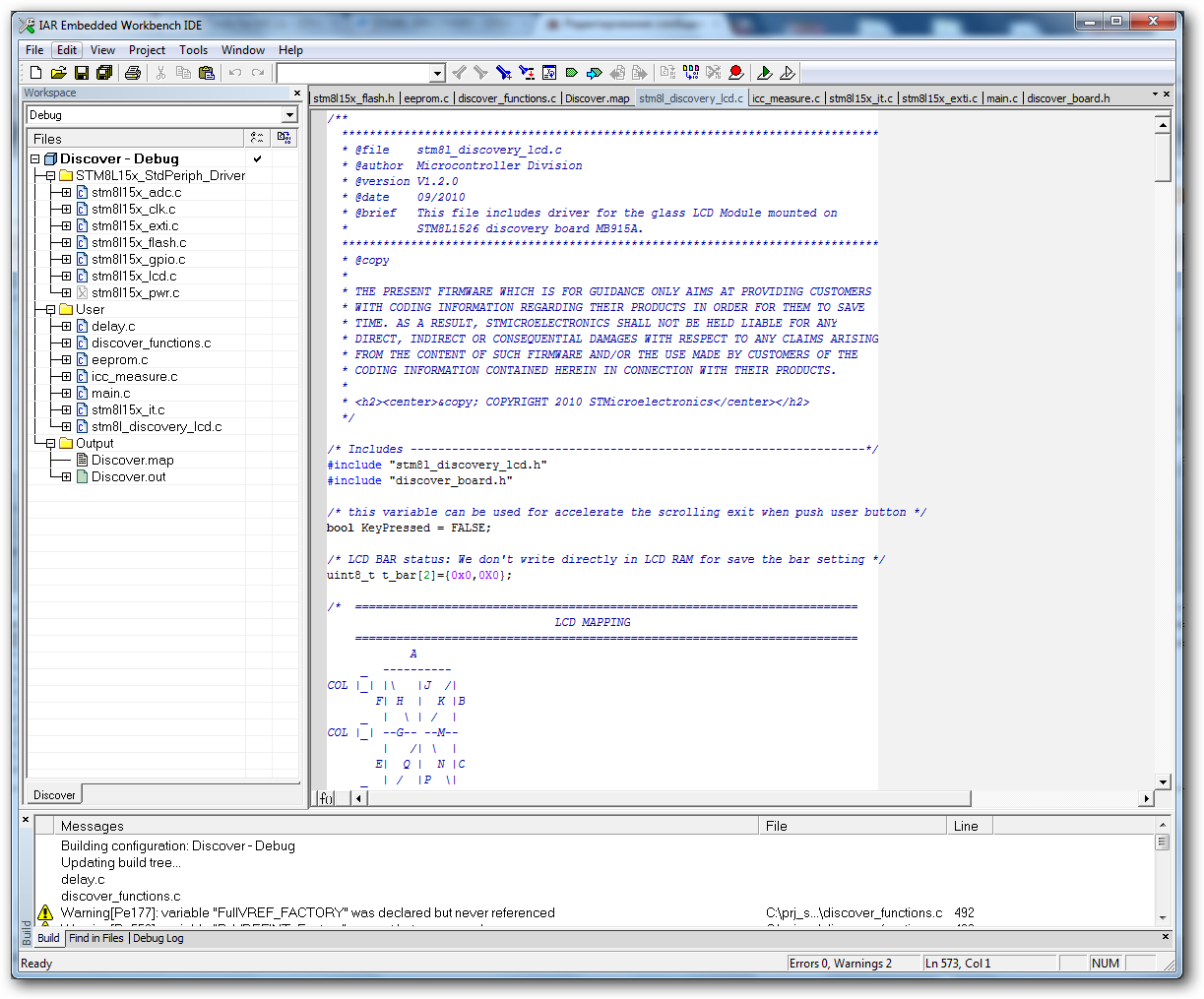Click Debug without Downloading icon
Image resolution: width=1204 pixels, height=999 pixels.
pos(787,73)
